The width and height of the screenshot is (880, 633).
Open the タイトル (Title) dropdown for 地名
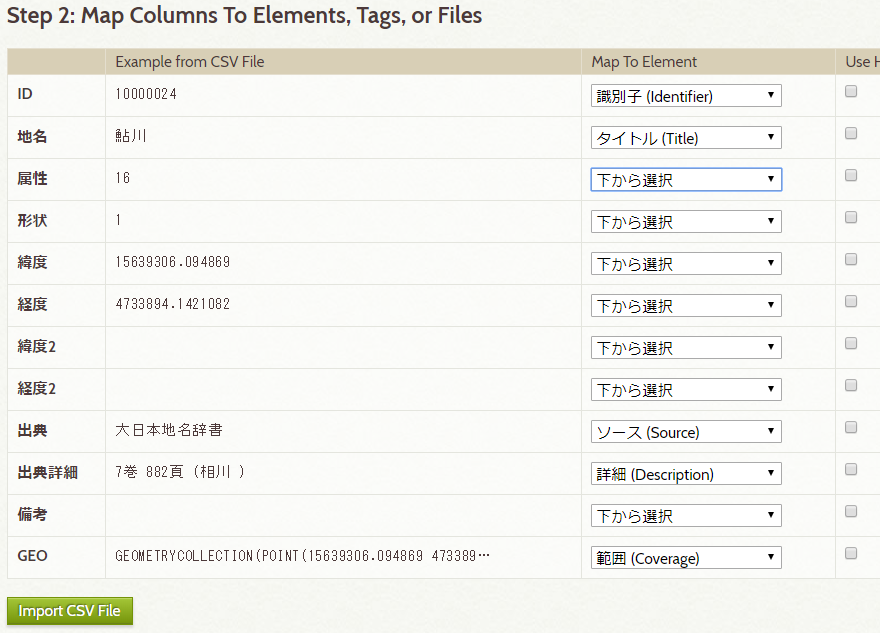pyautogui.click(x=686, y=137)
